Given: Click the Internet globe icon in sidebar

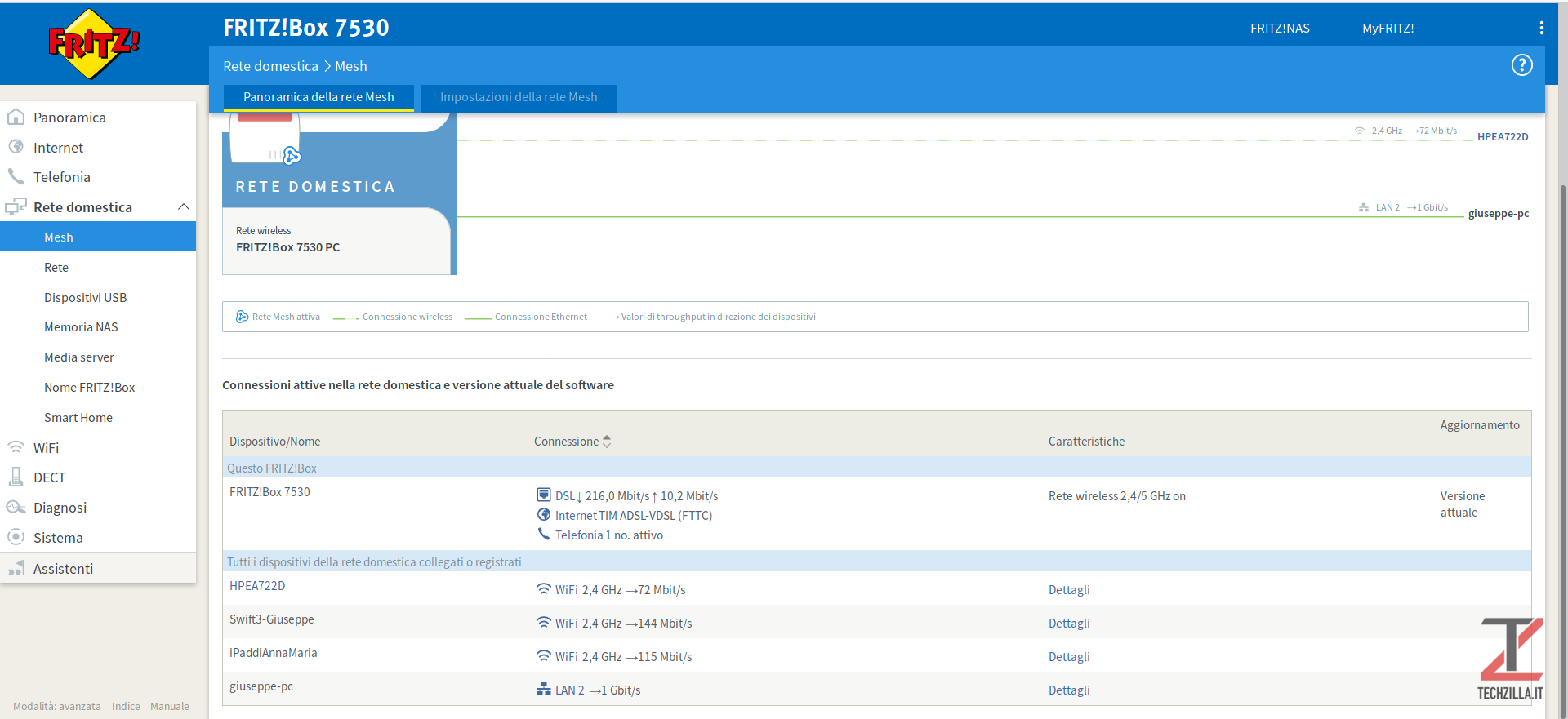Looking at the screenshot, I should 16,147.
